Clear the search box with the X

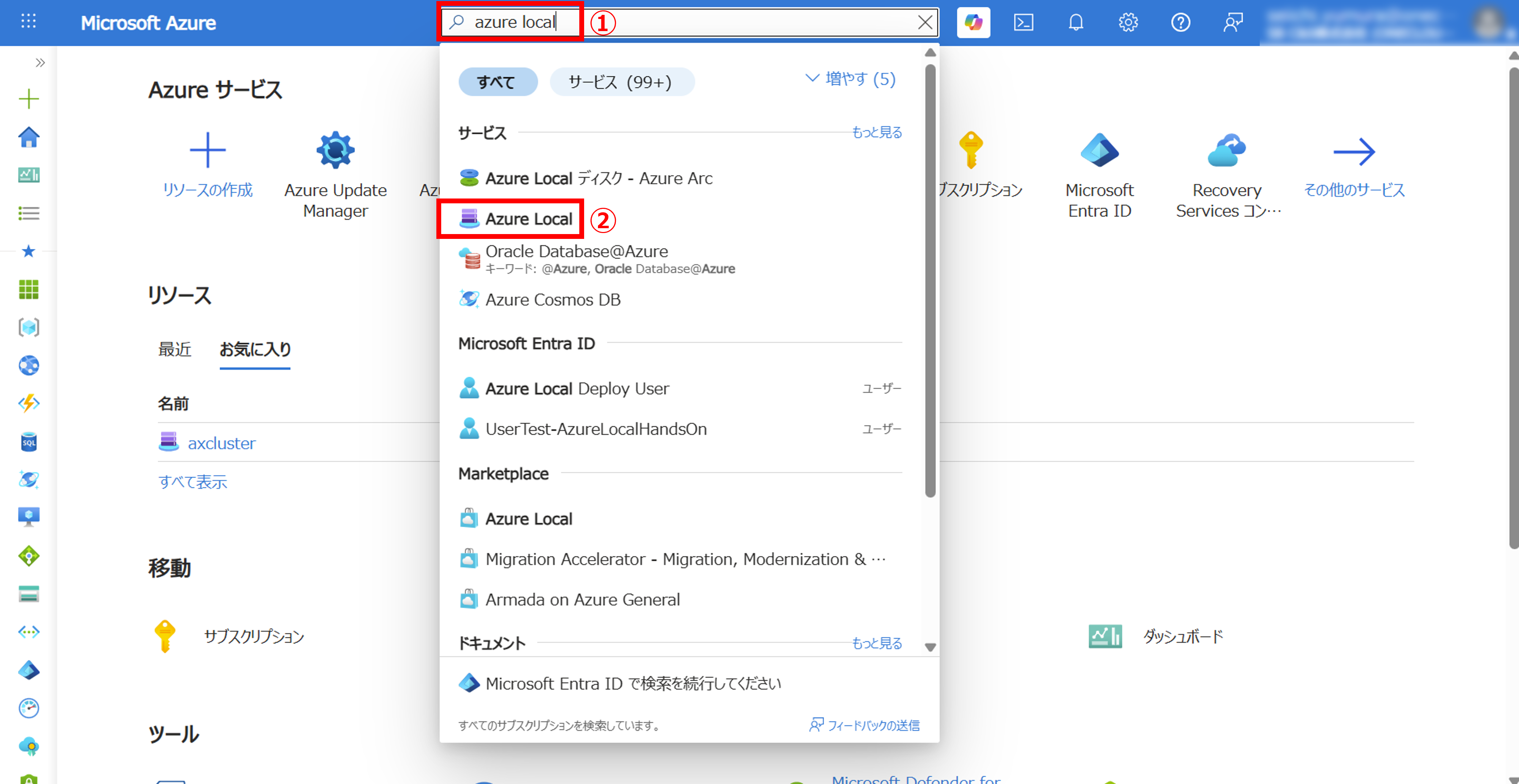point(925,22)
